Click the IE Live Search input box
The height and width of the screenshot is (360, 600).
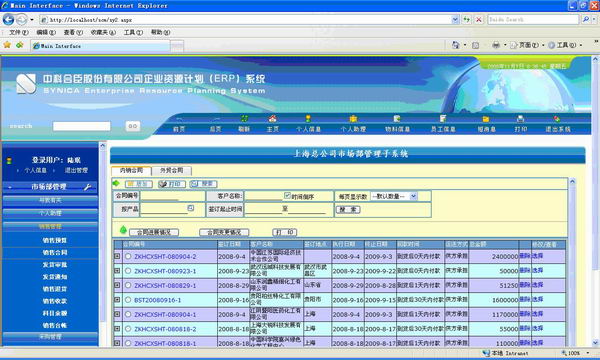click(x=533, y=19)
